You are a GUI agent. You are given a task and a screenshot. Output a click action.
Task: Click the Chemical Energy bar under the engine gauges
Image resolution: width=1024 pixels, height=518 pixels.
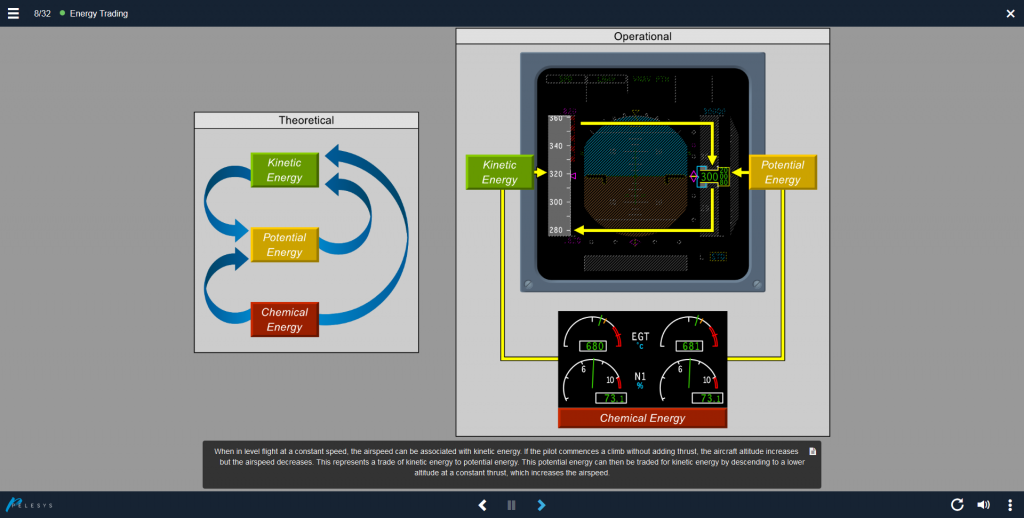pos(642,418)
